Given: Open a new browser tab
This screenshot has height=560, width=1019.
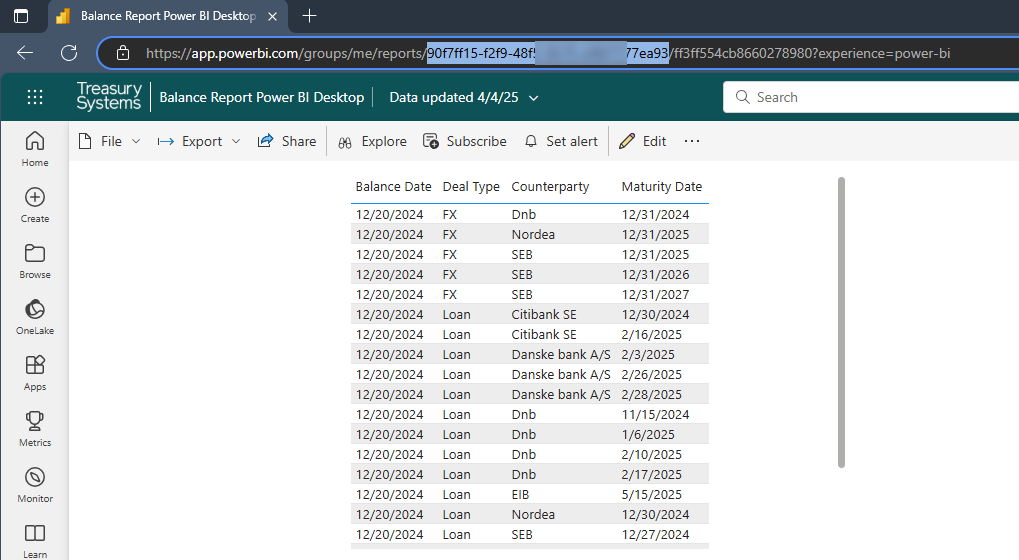Looking at the screenshot, I should point(309,16).
